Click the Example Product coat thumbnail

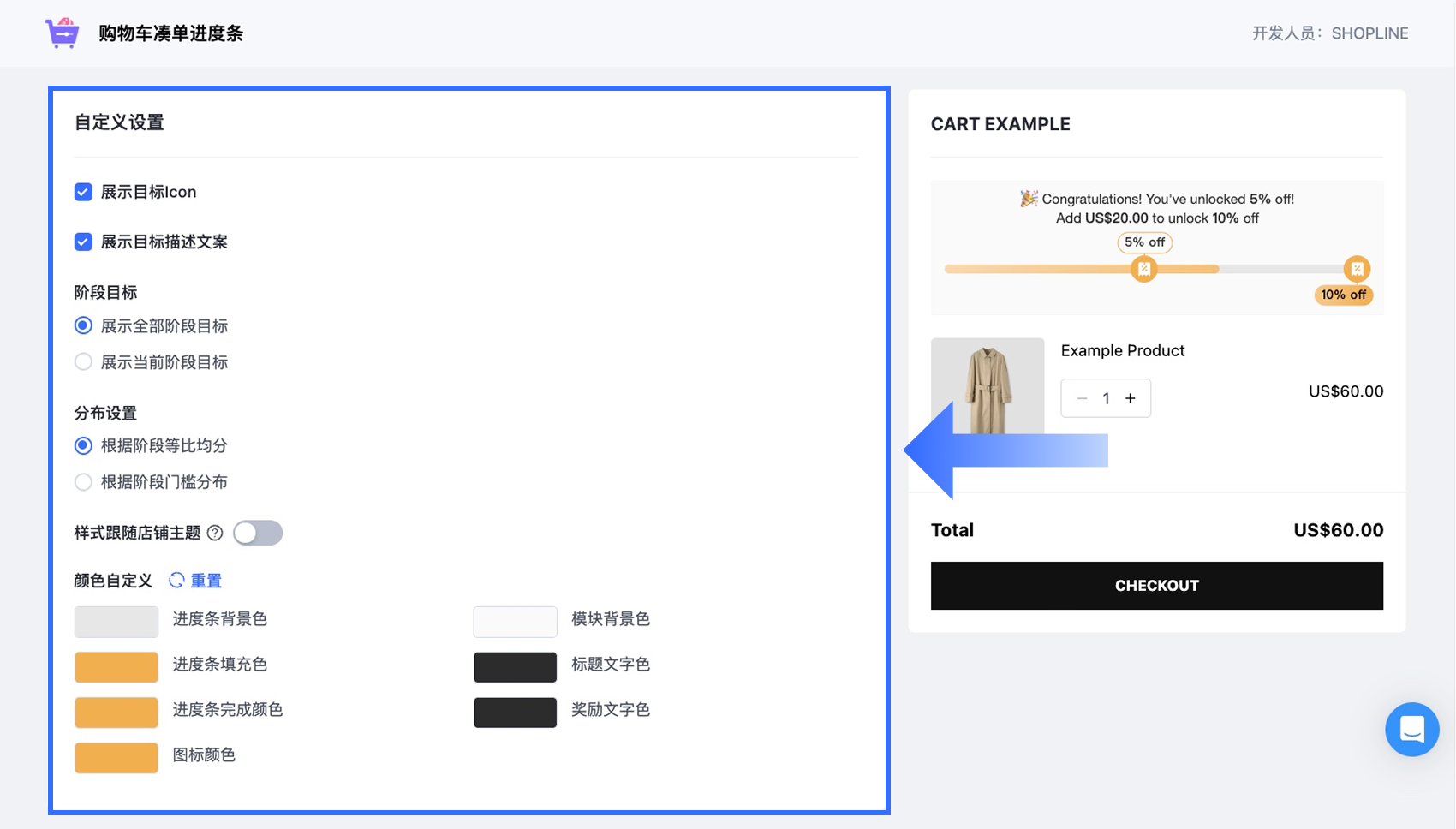(x=988, y=386)
